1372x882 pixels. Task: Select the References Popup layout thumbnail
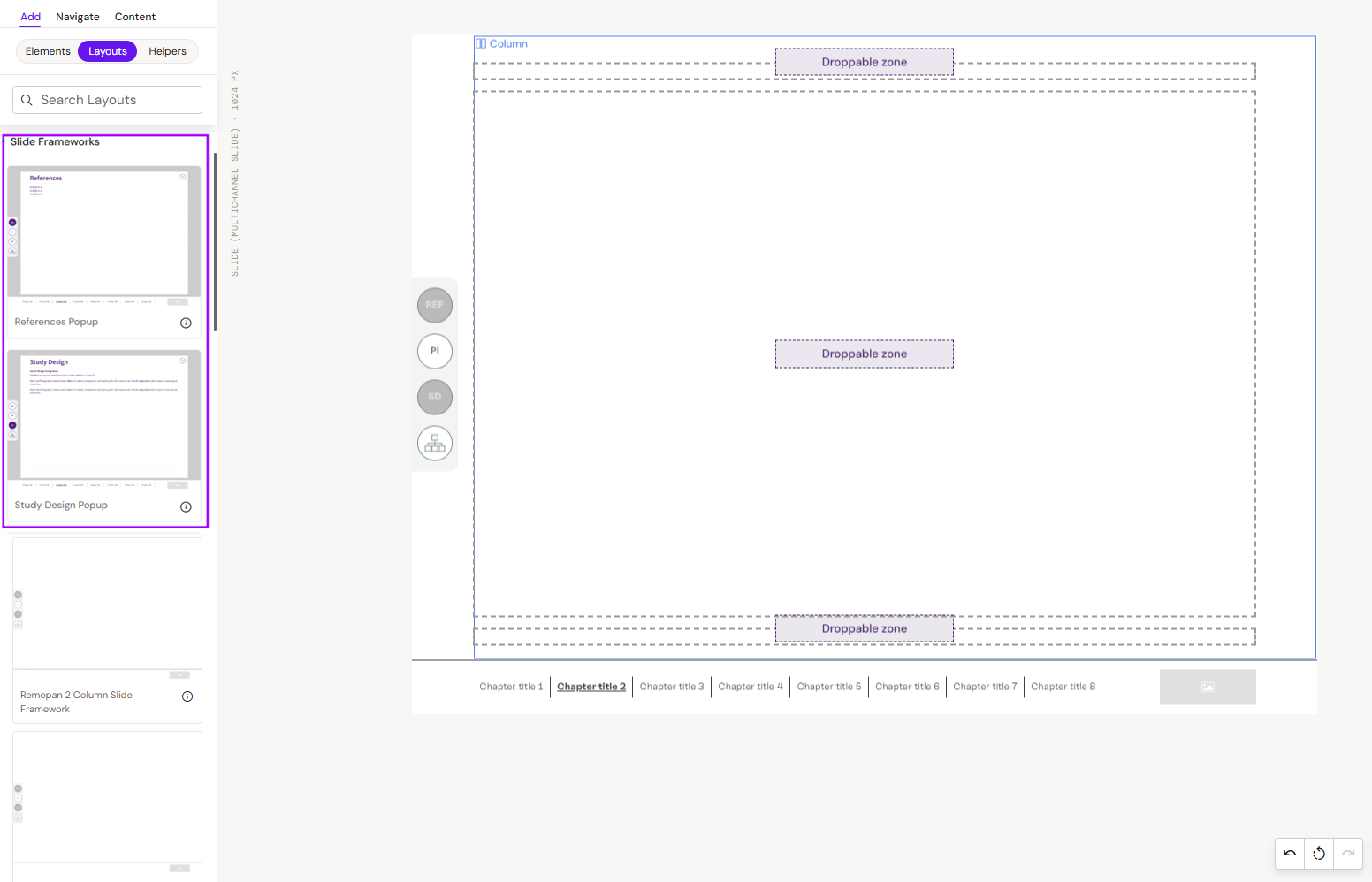click(104, 236)
